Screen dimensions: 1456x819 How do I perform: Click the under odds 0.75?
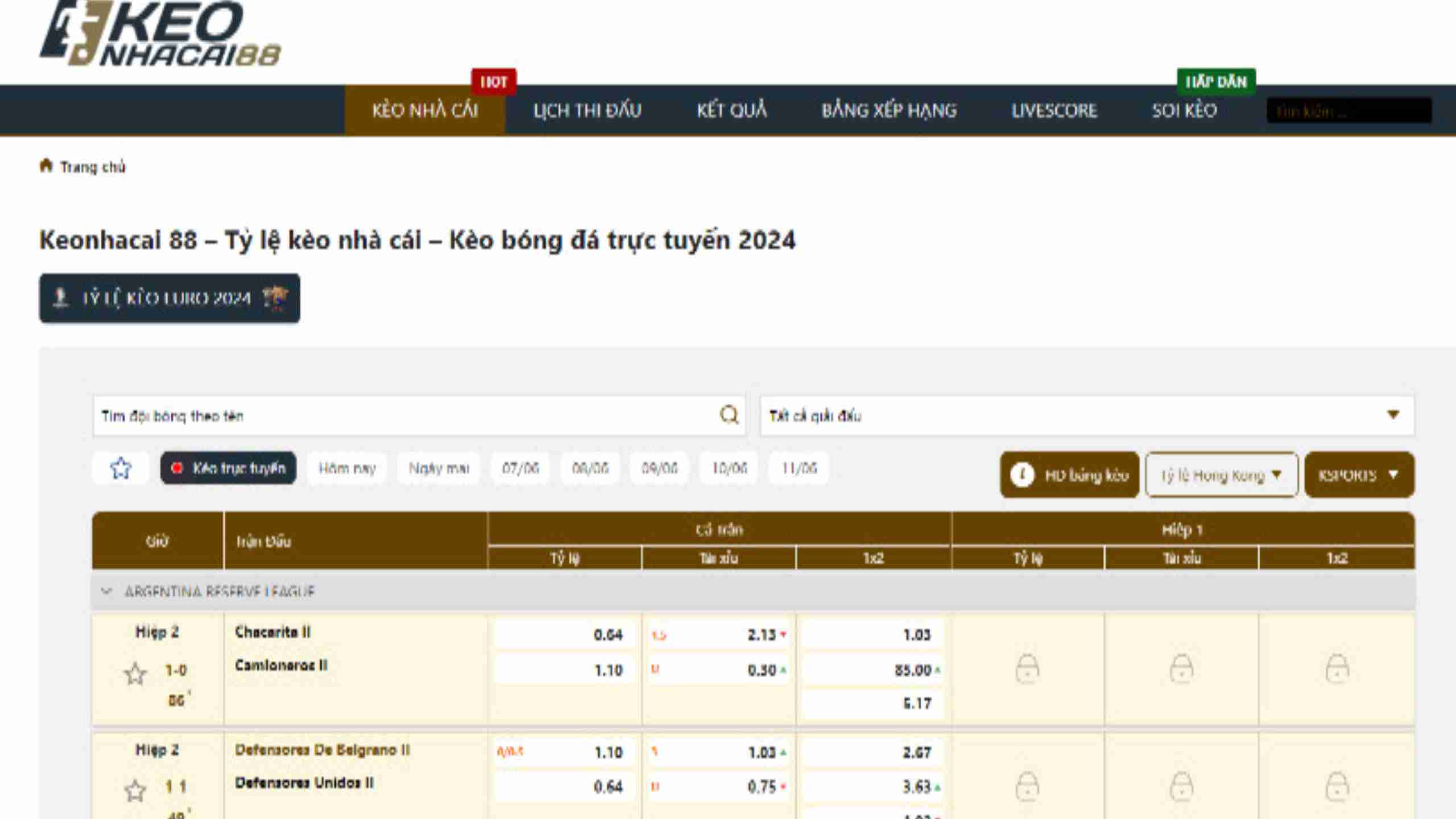[719, 787]
